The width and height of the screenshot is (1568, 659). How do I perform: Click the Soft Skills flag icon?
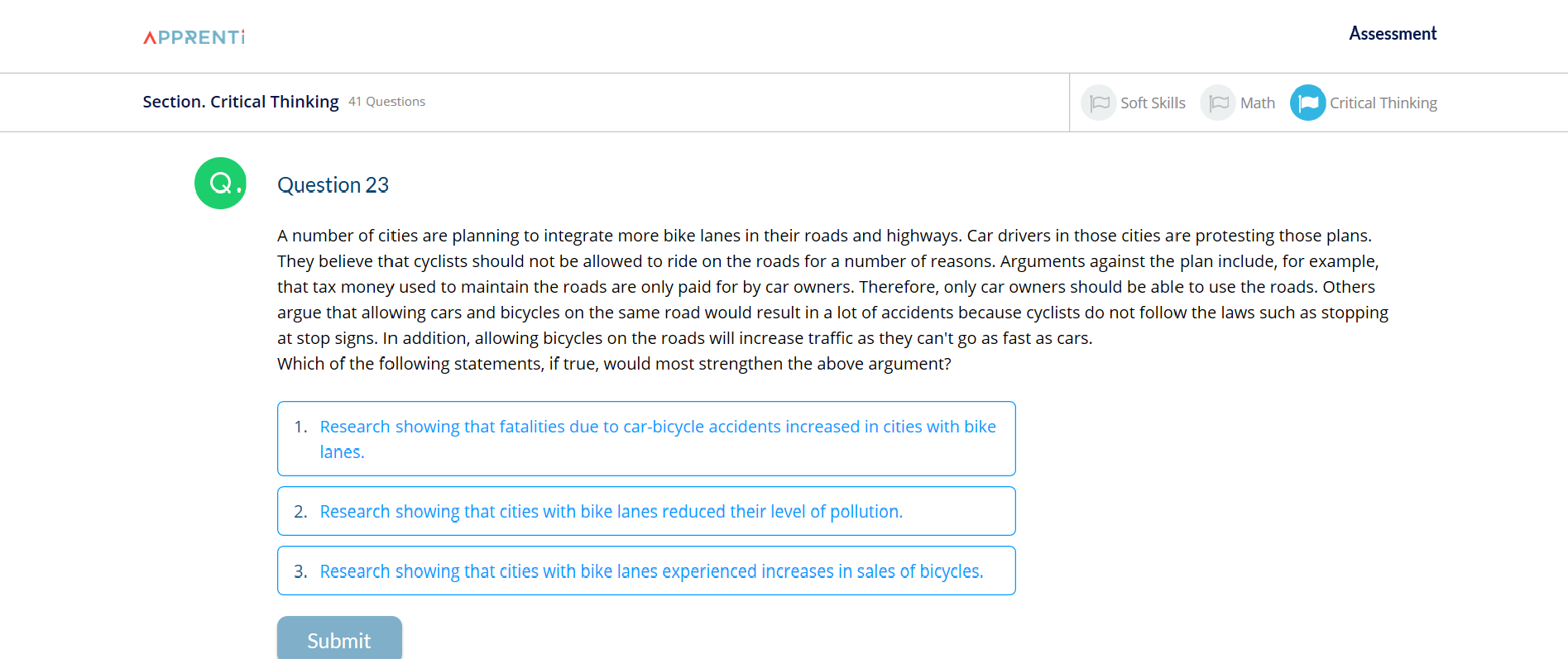pos(1099,103)
